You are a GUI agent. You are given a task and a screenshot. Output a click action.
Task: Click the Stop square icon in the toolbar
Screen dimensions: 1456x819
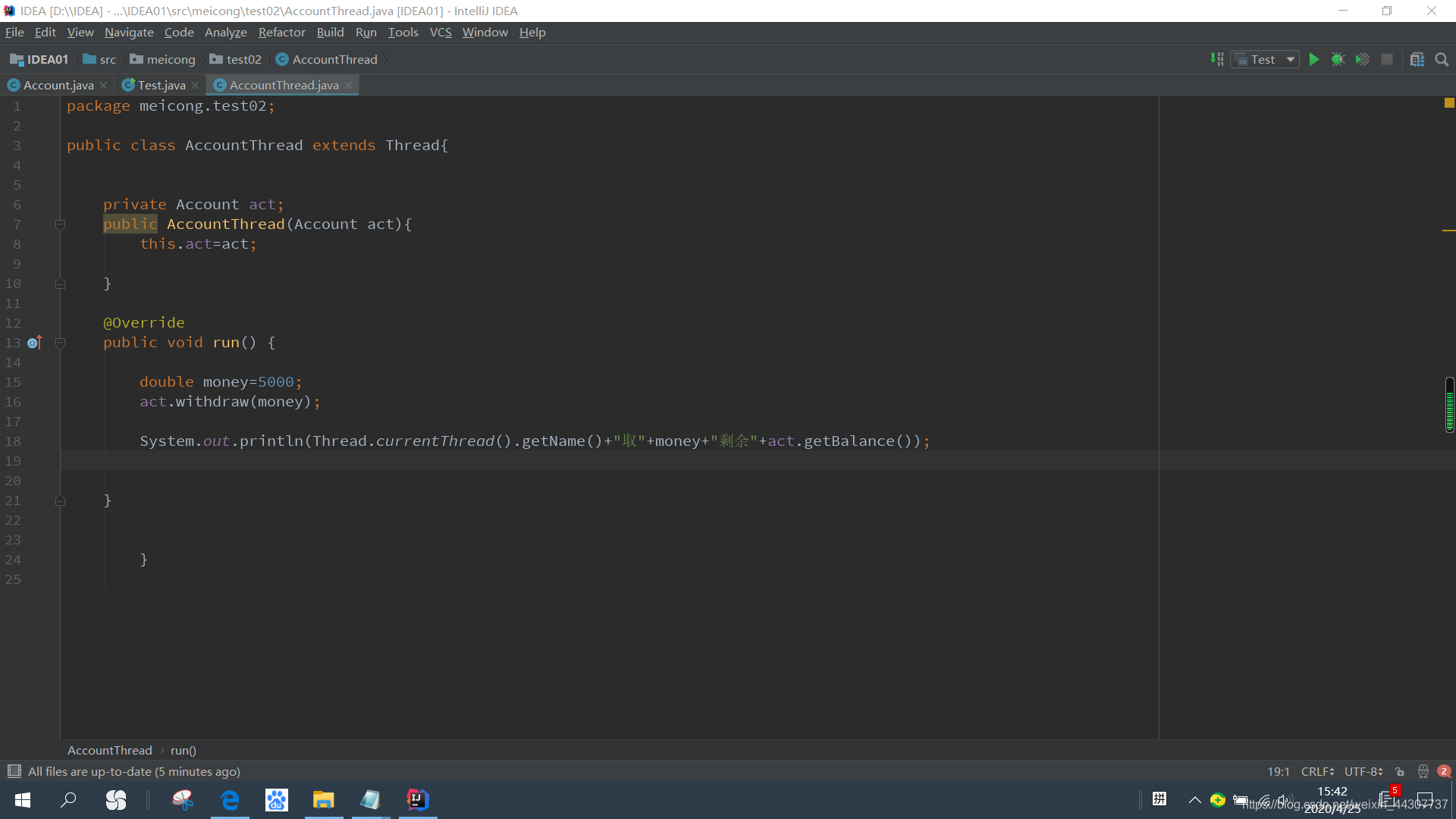[x=1387, y=59]
